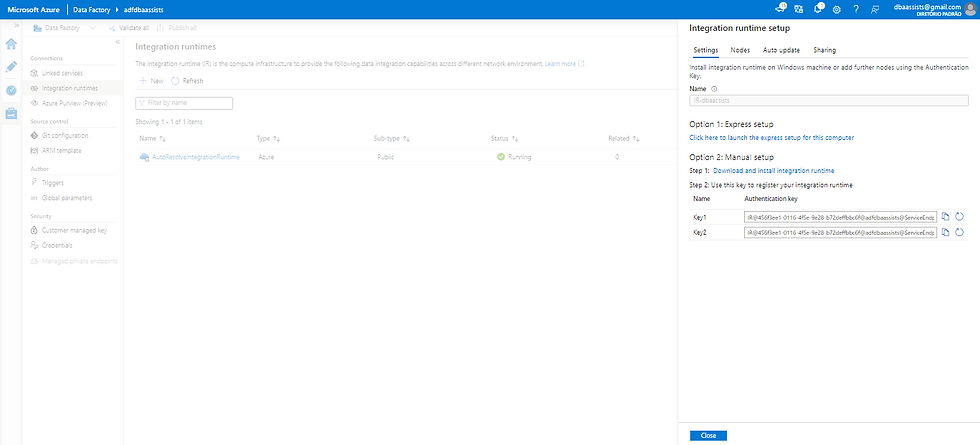This screenshot has height=445, width=980.
Task: Open the Home icon in left rail
Action: [x=11, y=44]
